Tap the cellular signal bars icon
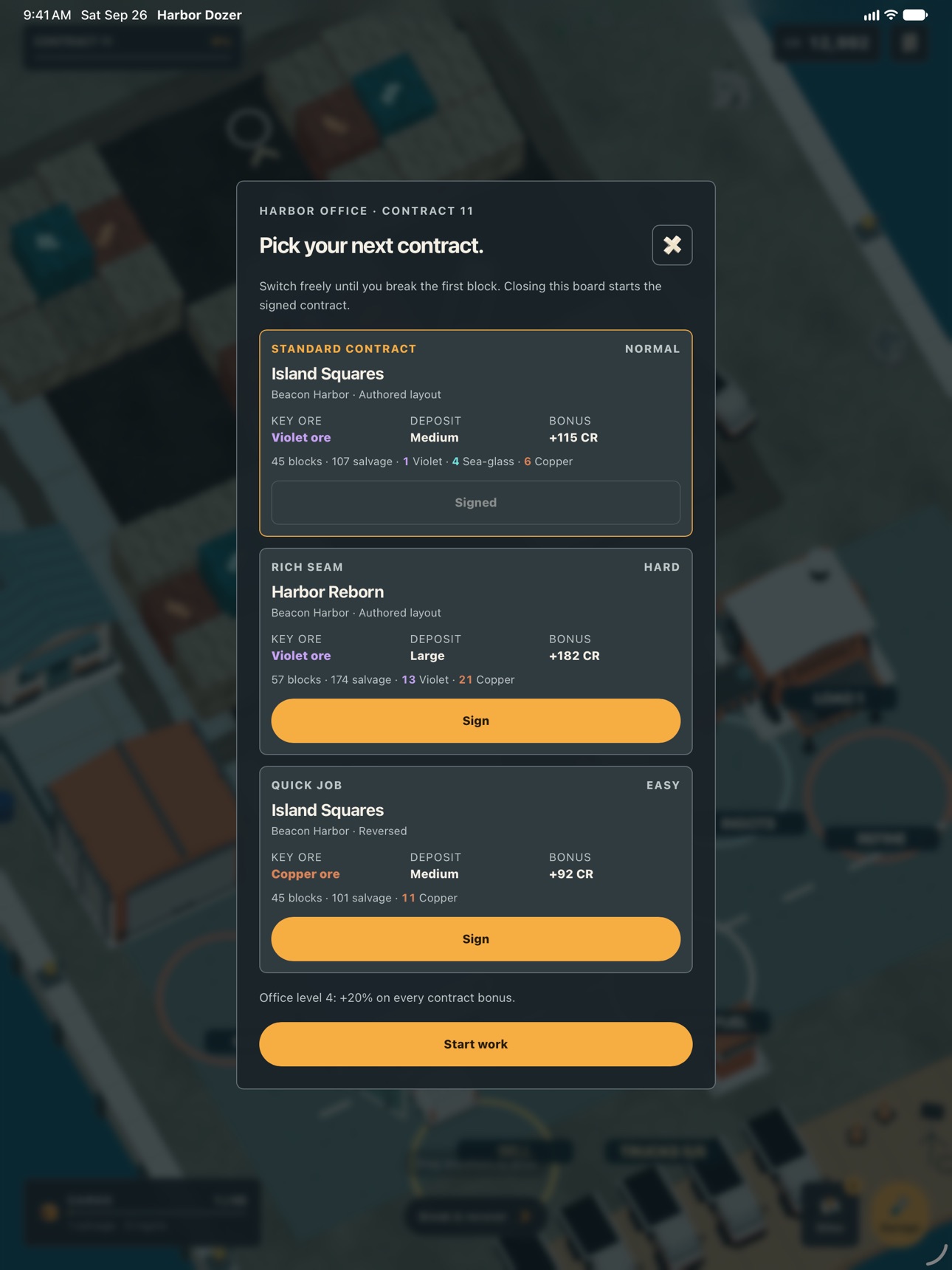 click(x=872, y=15)
